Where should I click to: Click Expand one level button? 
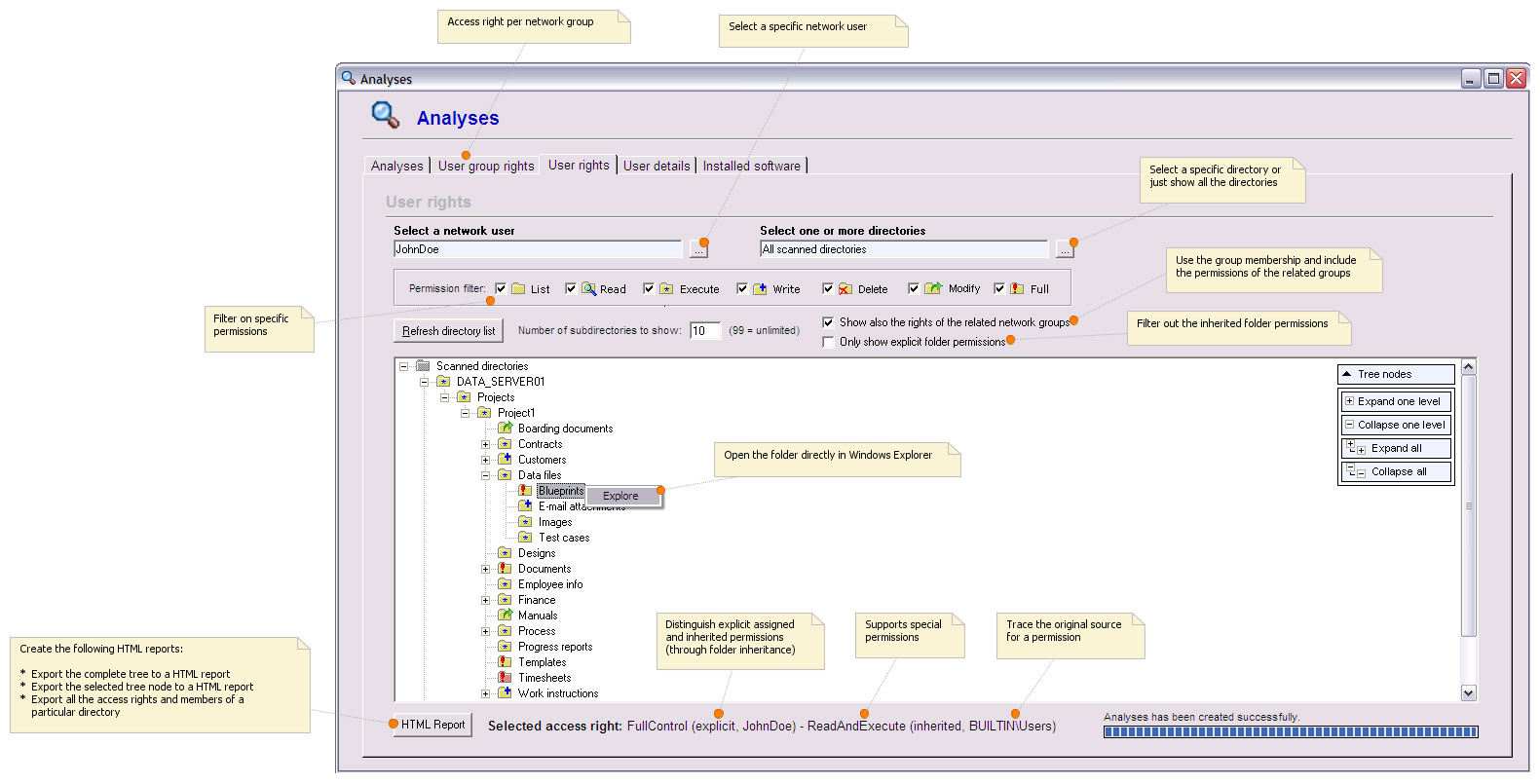pyautogui.click(x=1397, y=401)
